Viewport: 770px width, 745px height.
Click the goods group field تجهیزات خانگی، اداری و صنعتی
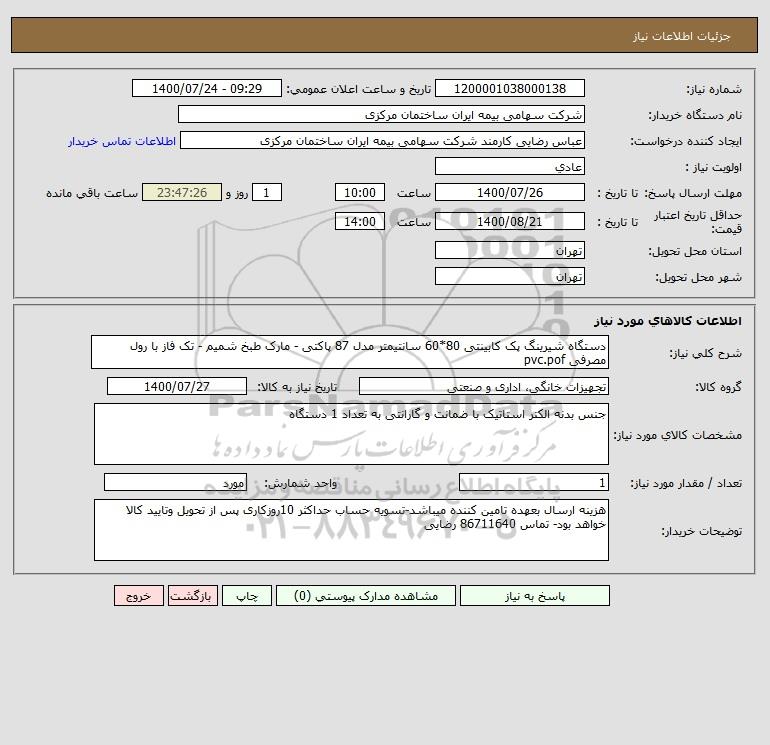[484, 386]
